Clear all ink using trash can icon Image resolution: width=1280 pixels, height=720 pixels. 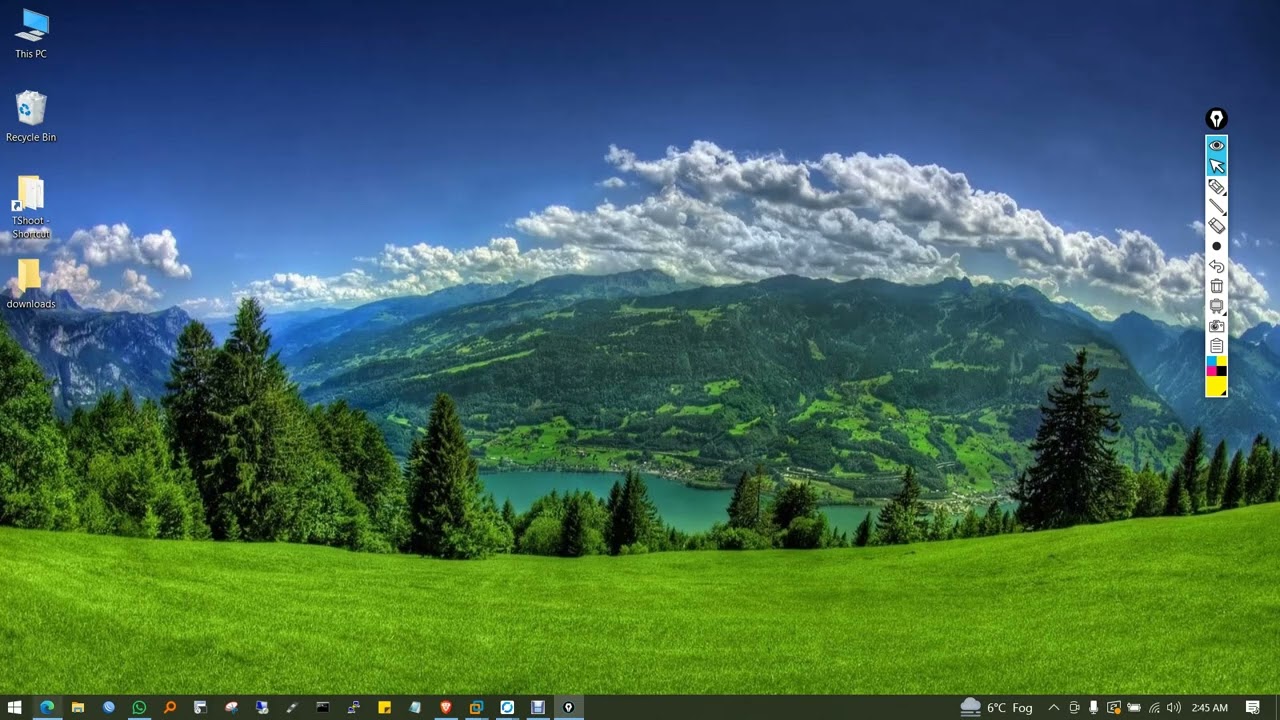click(x=1216, y=286)
